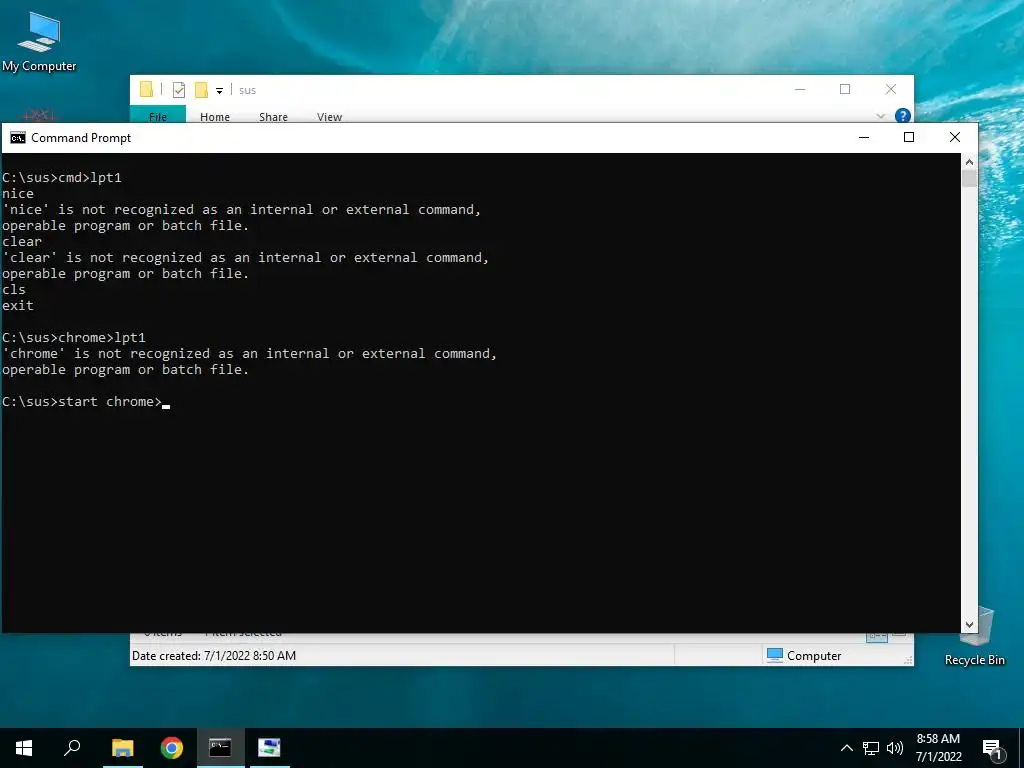
Task: Click the 'exit' line in console
Action: click(18, 306)
